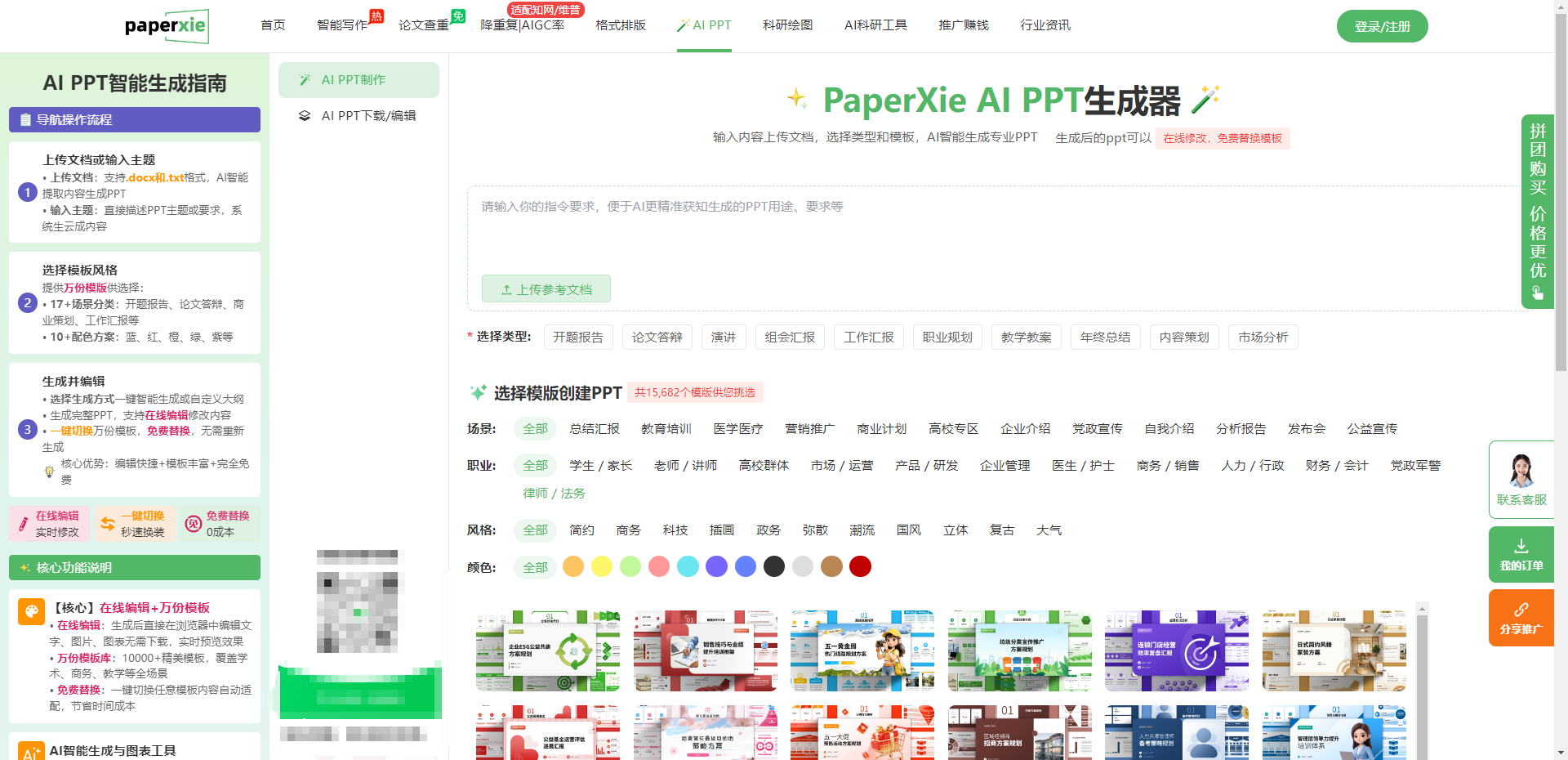Open the AI科研工具 navigation item
Screen dimensions: 1568x760
coord(876,25)
